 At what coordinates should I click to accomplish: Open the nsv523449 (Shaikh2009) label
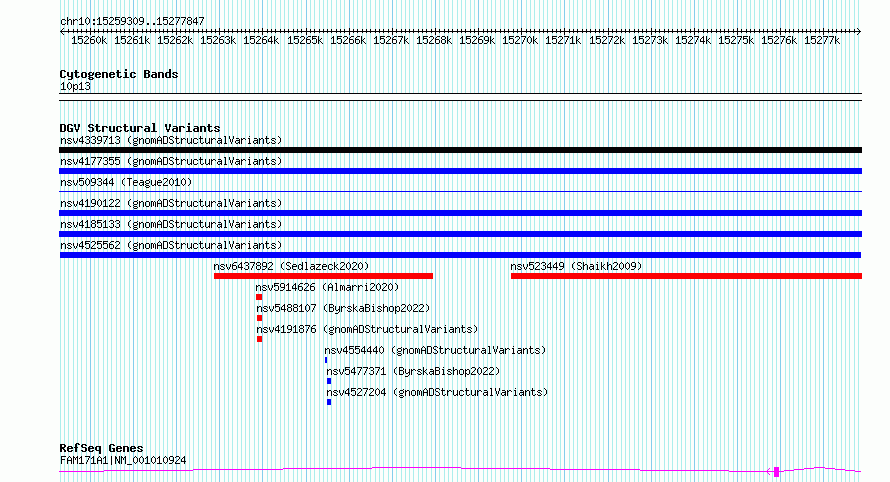point(576,266)
